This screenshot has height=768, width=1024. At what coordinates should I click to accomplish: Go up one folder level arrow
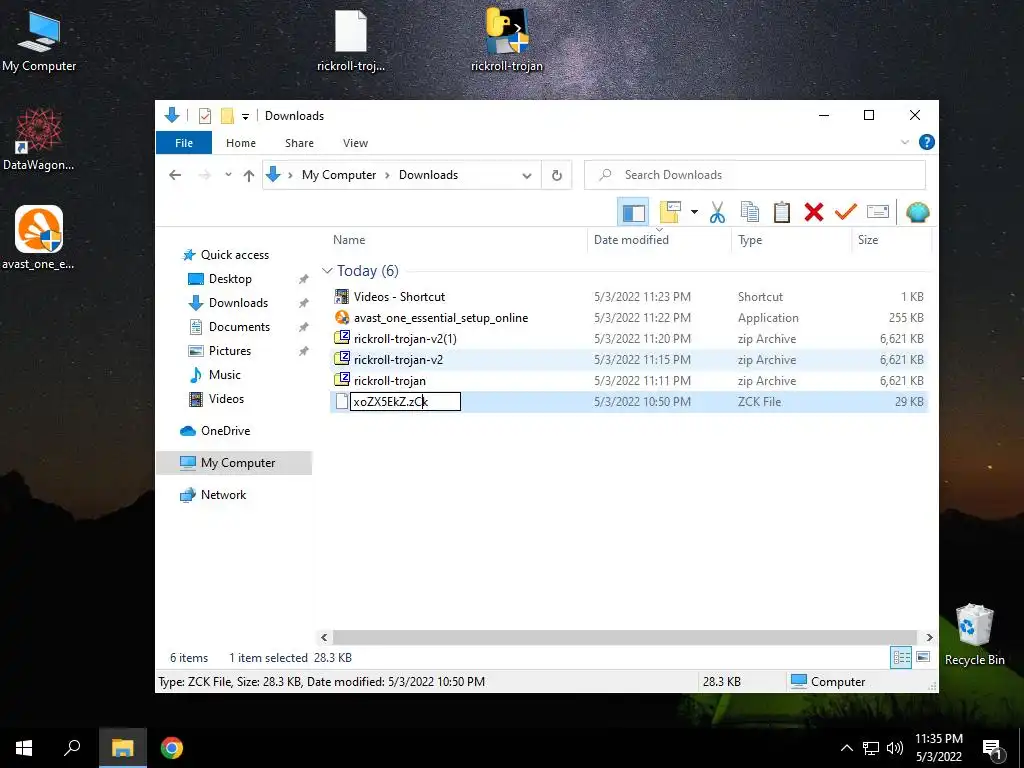tap(249, 175)
